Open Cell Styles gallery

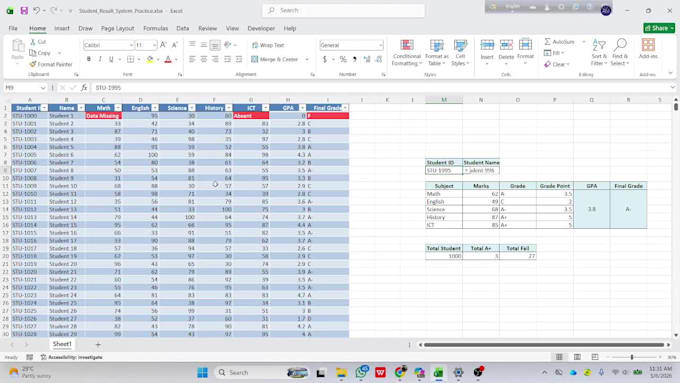[x=460, y=52]
